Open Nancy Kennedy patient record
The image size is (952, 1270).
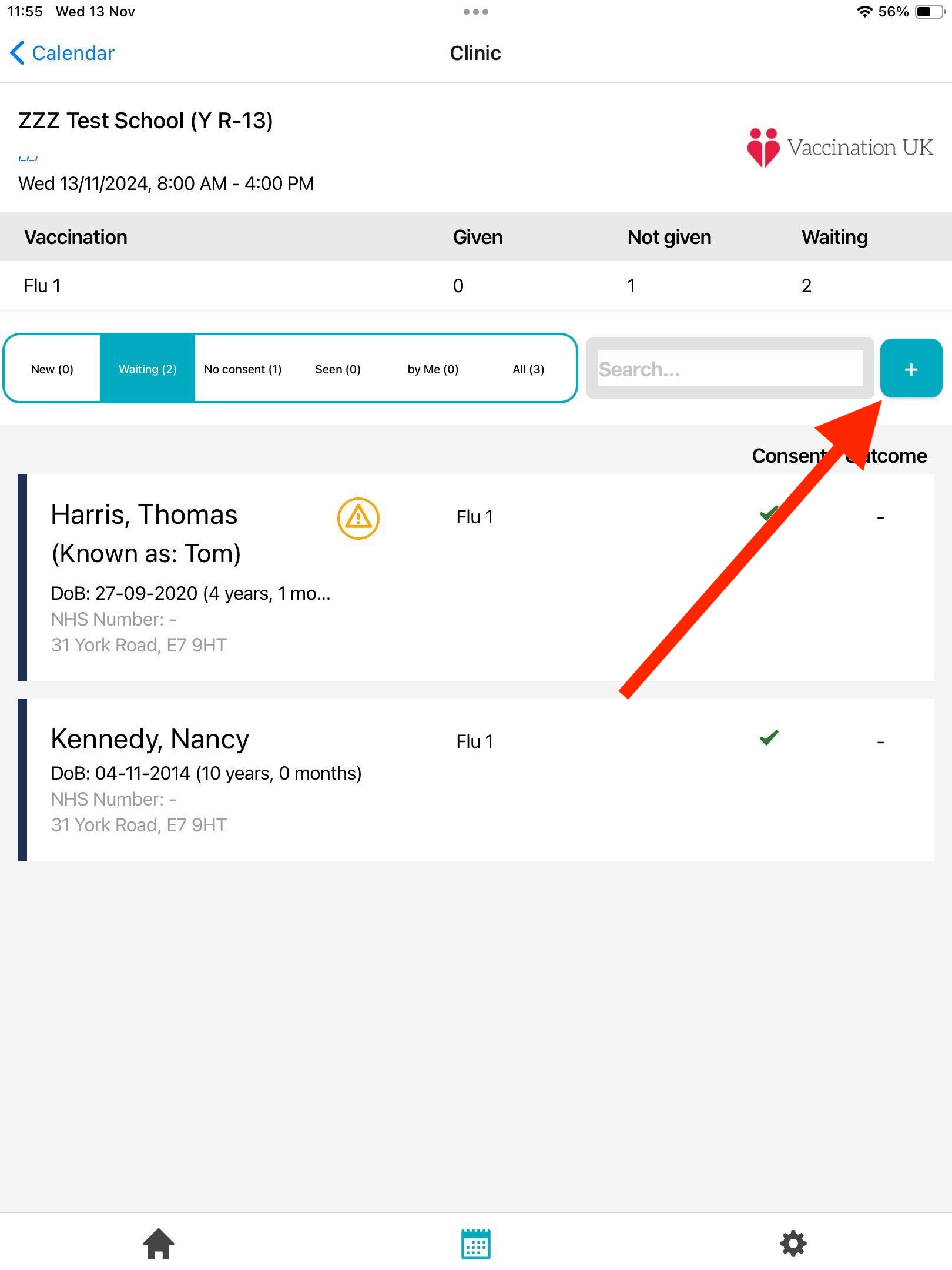(150, 739)
